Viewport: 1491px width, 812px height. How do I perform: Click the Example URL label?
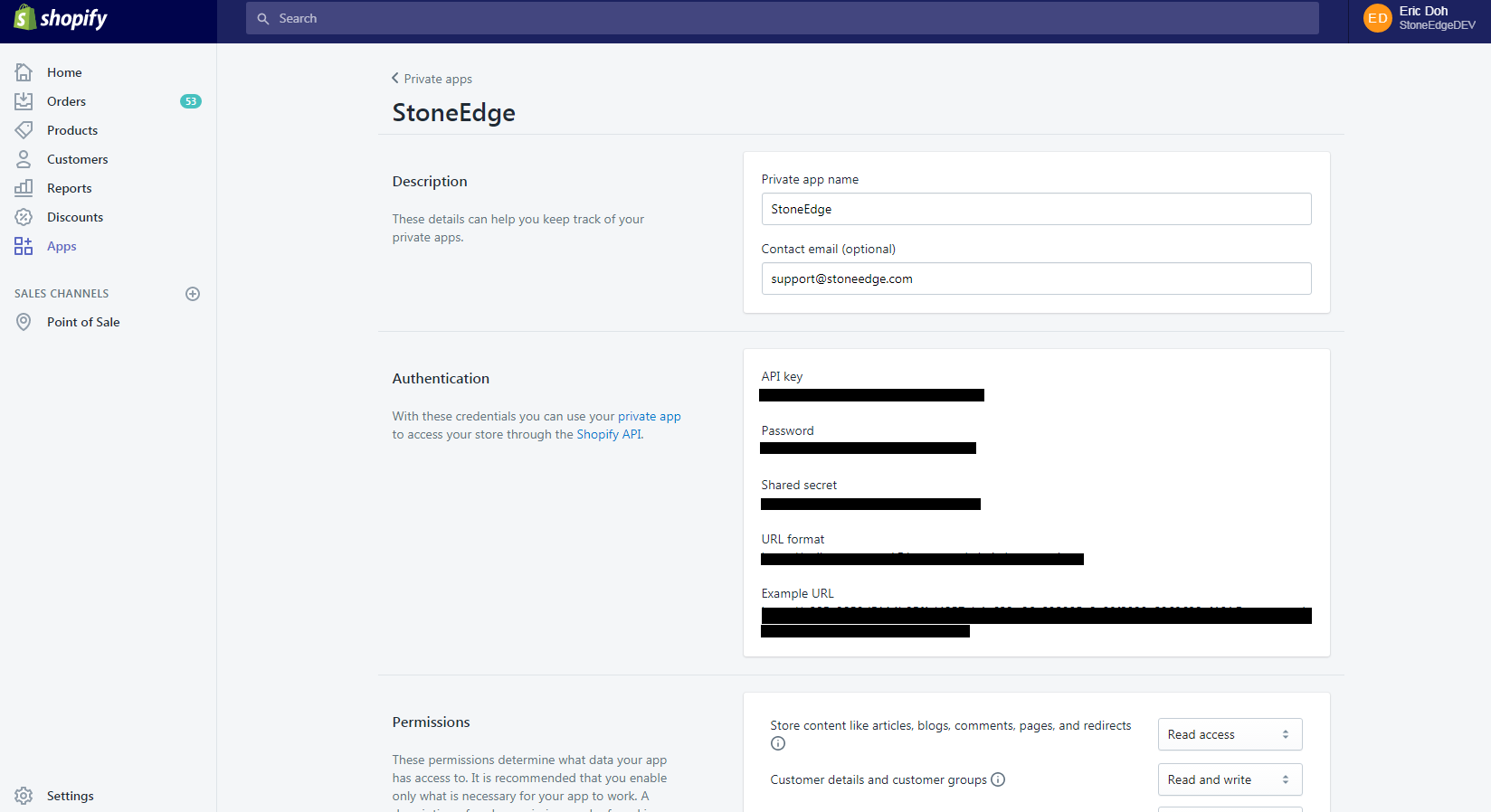[797, 593]
